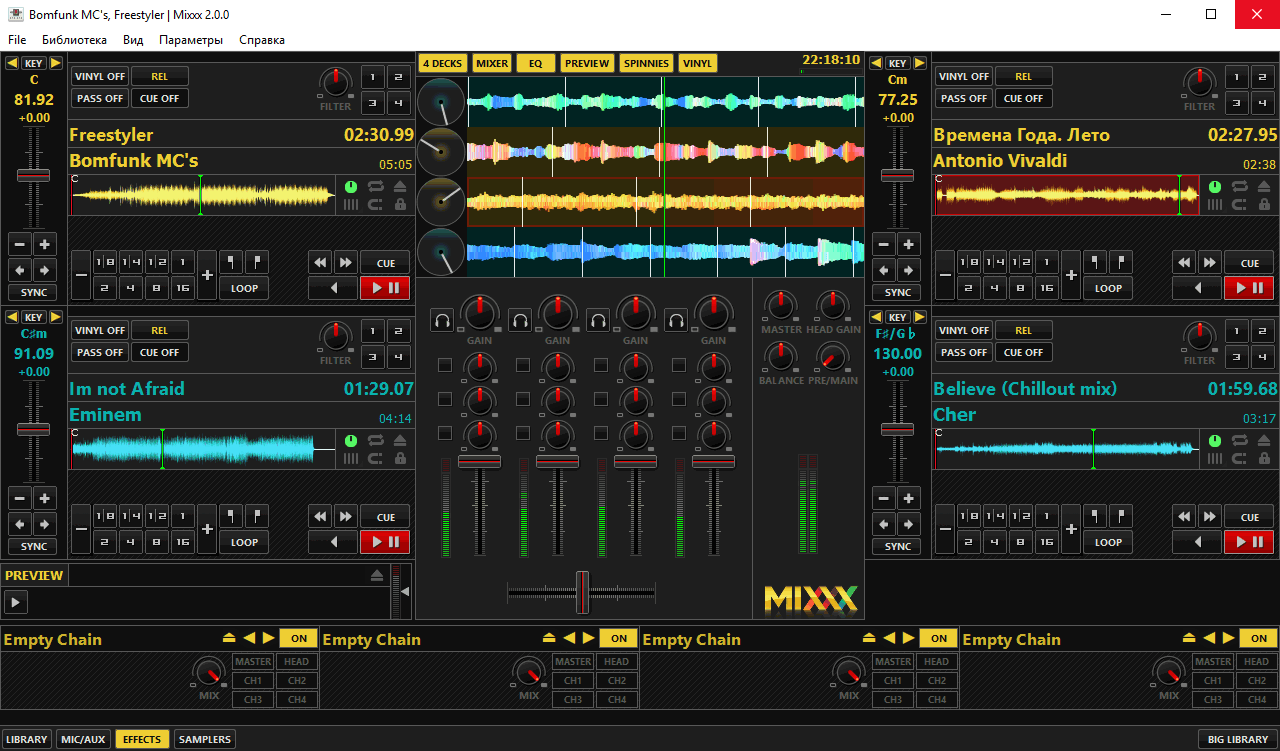Click beatgrid bars icon on Eminem deck
The height and width of the screenshot is (751, 1280).
[351, 459]
